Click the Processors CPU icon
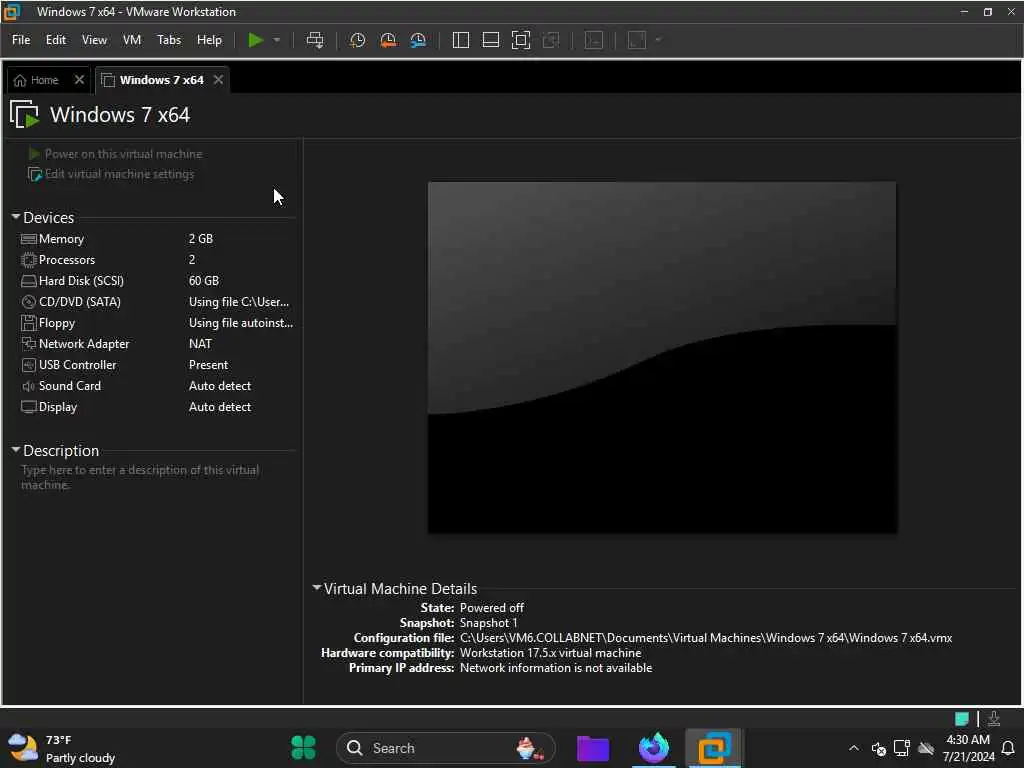Screen dimensions: 1024x768 tap(29, 260)
